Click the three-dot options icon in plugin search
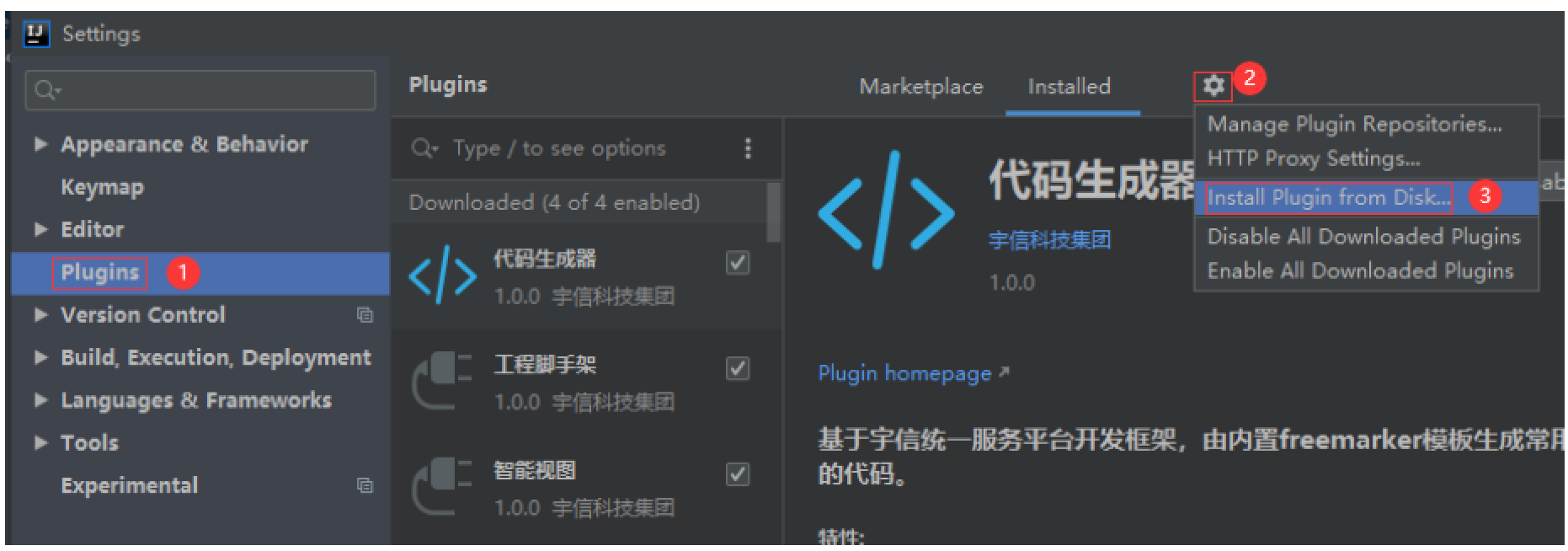Screen dimensions: 1568x551 click(748, 149)
